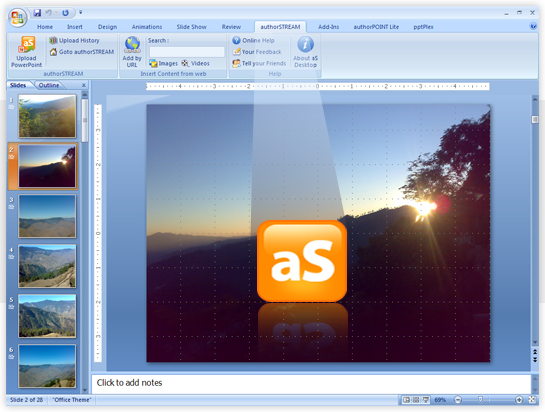
Task: Select the authorSTREAM ribbon tab
Action: point(280,27)
